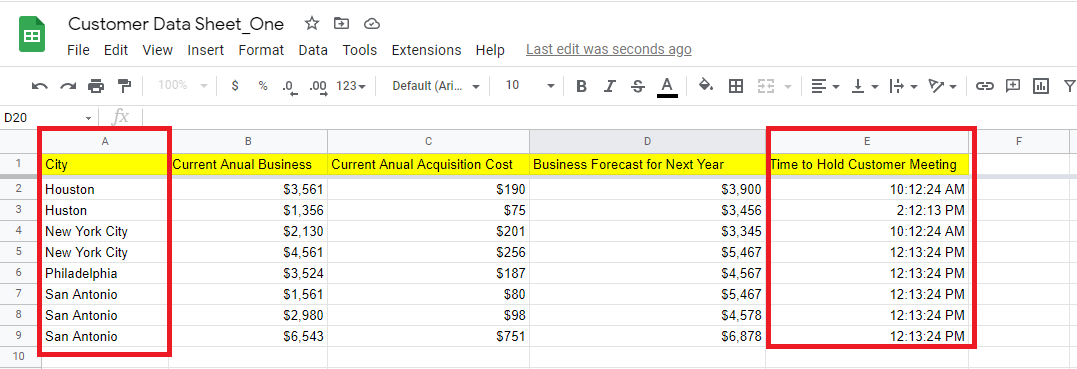Apply currency format with dollar button

235,86
